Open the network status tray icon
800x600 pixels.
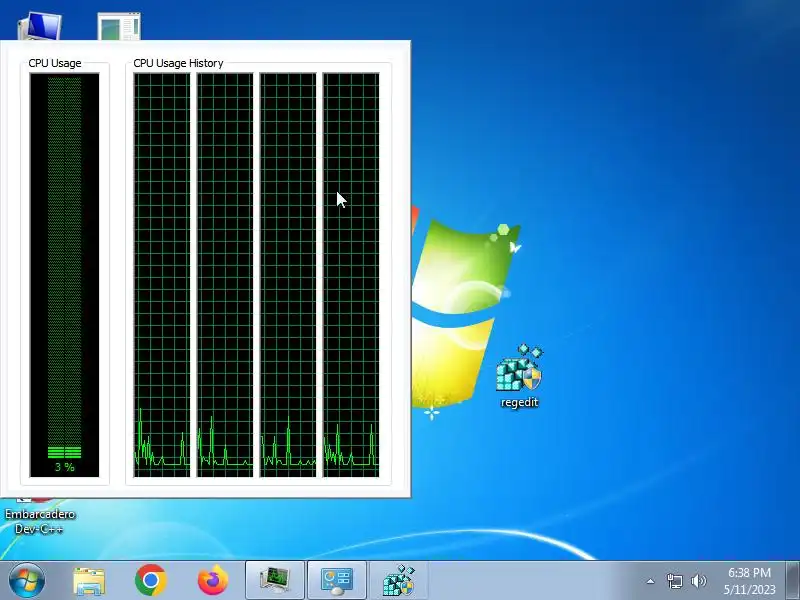click(674, 581)
